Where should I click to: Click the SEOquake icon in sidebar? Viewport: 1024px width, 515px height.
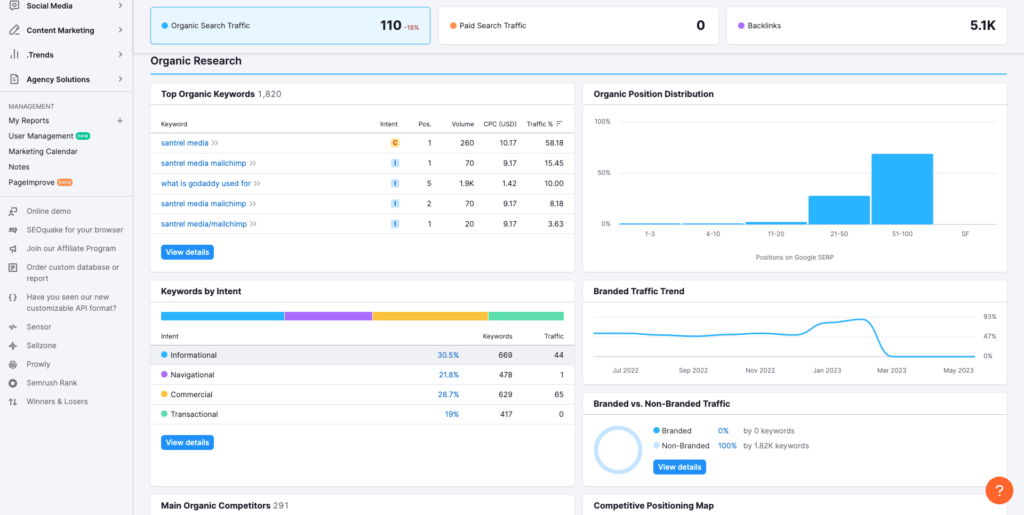(x=13, y=230)
